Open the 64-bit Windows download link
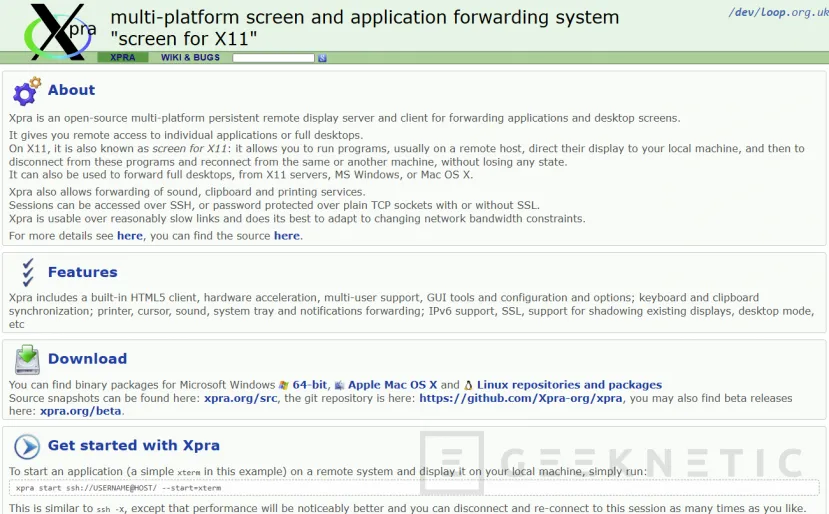 (x=311, y=385)
